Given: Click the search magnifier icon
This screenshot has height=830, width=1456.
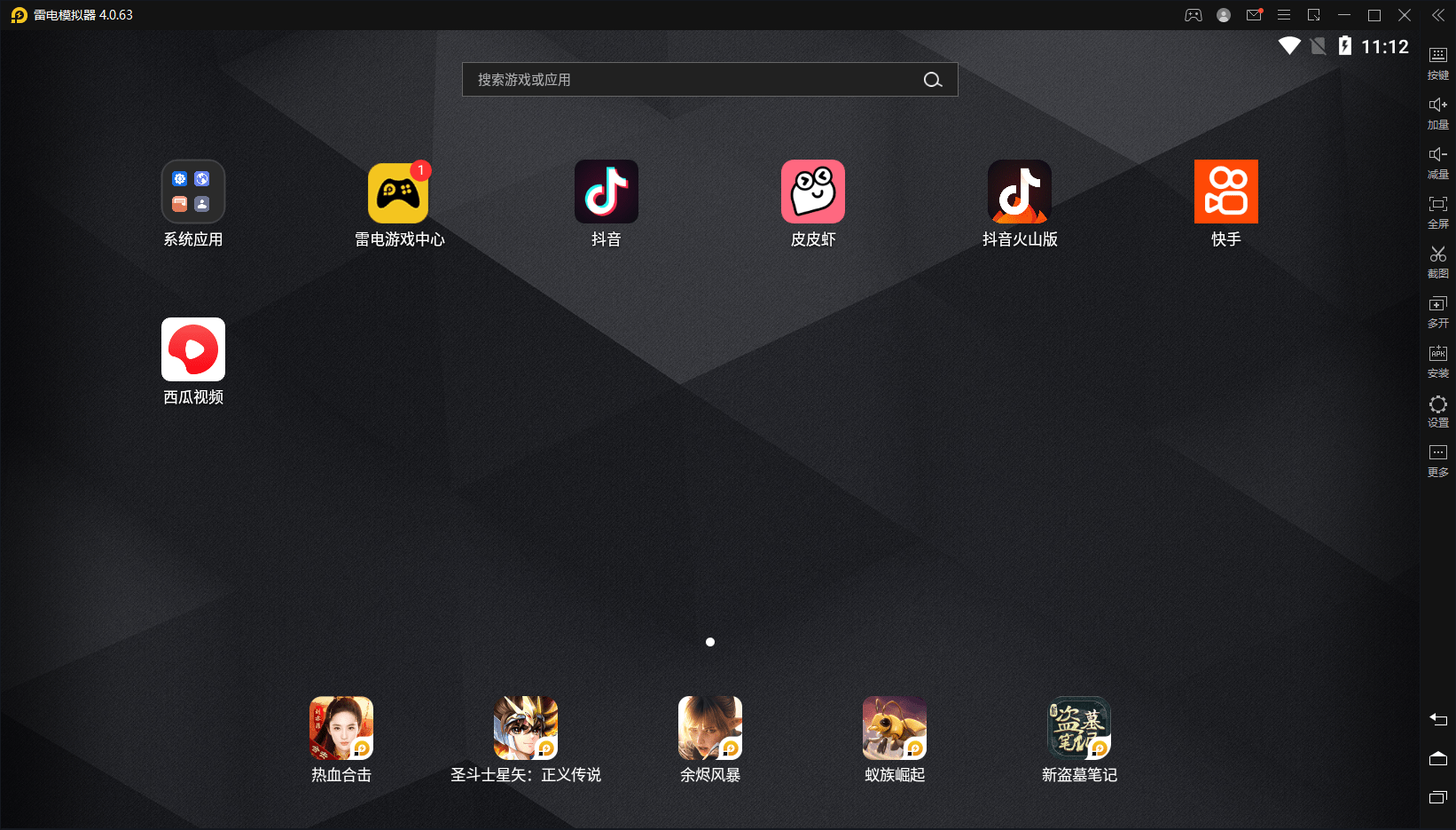Looking at the screenshot, I should click(x=933, y=80).
